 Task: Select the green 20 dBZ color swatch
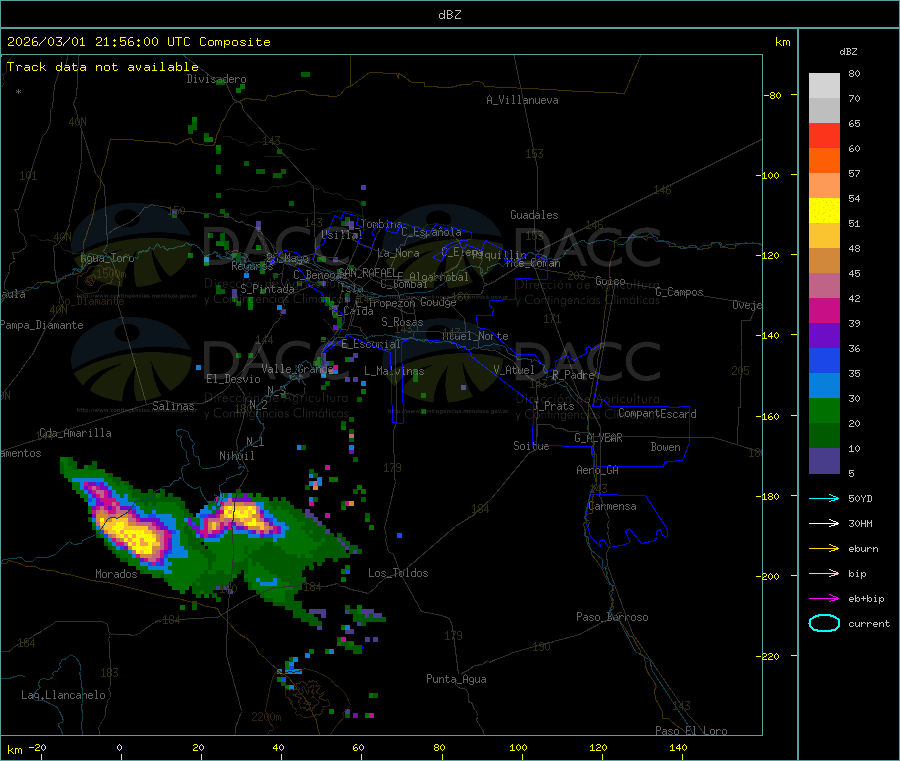click(x=824, y=410)
